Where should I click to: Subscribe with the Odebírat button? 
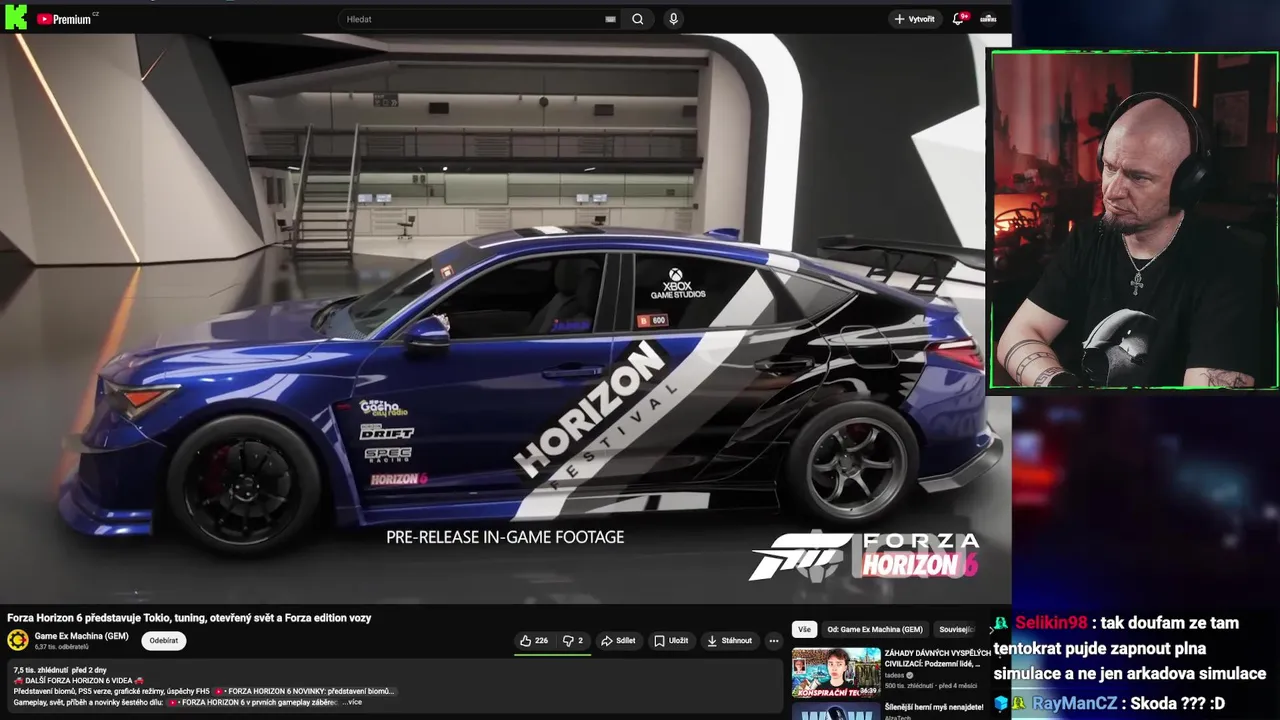tap(164, 641)
